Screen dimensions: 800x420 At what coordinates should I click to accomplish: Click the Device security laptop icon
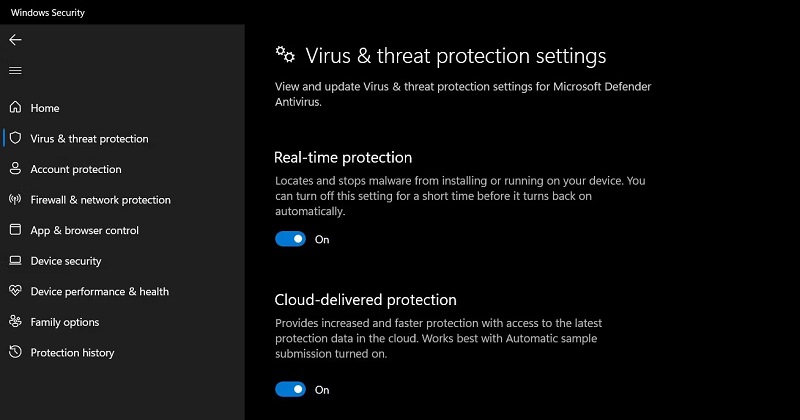[x=15, y=261]
